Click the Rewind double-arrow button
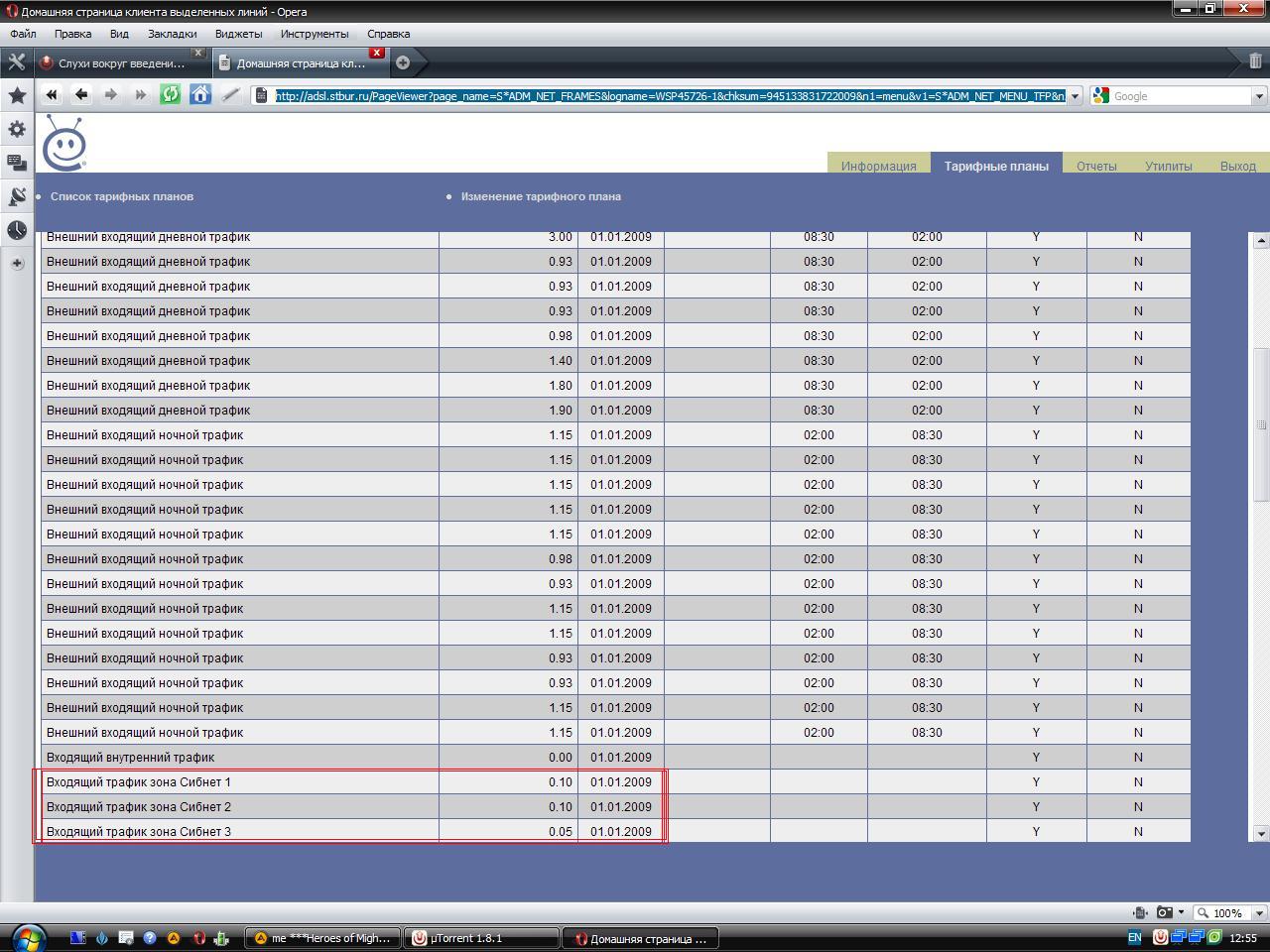The width and height of the screenshot is (1270, 952). click(x=52, y=94)
